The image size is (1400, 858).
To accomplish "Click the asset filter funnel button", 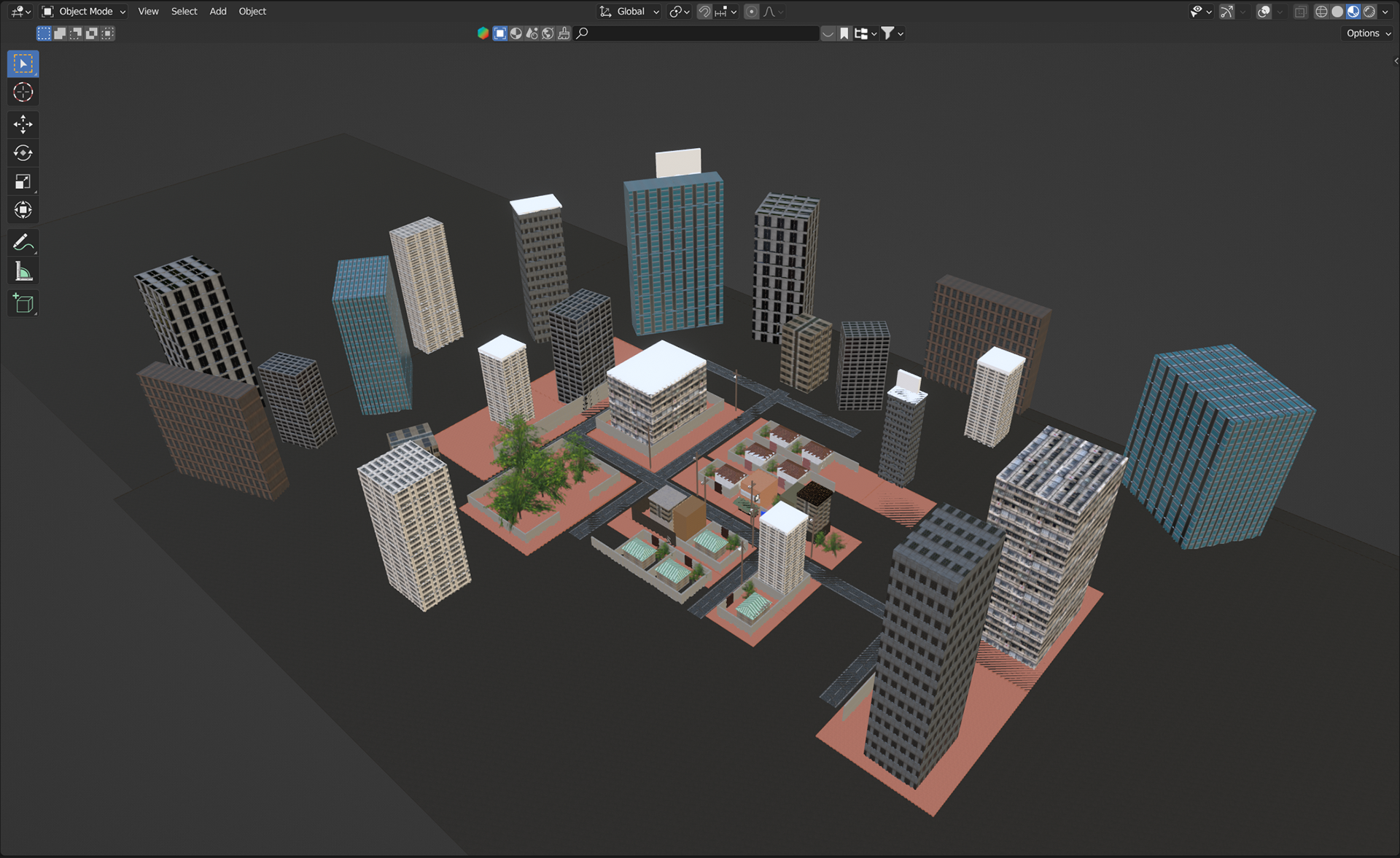I will pos(887,34).
